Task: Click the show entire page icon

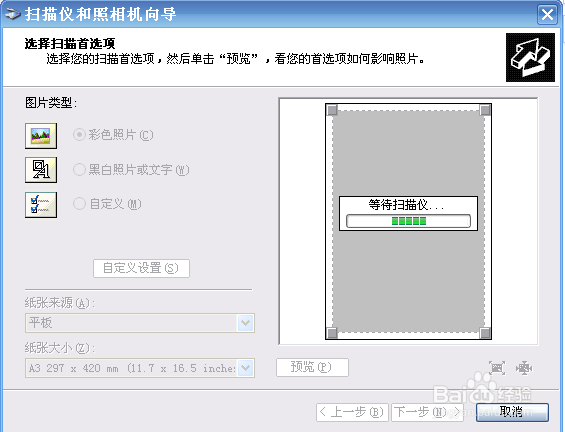Action: 524,368
